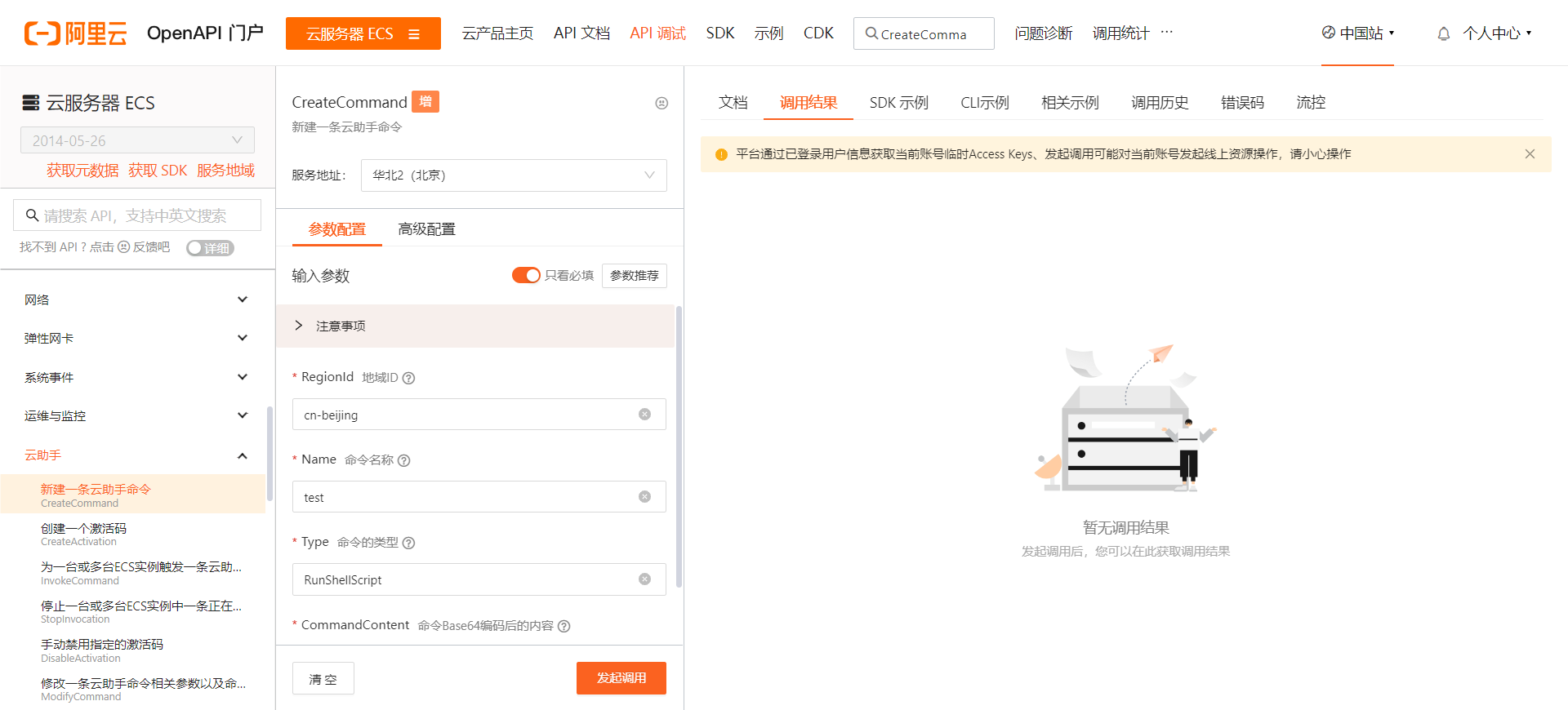Focus the API search input field
1568x710 pixels.
tap(137, 215)
